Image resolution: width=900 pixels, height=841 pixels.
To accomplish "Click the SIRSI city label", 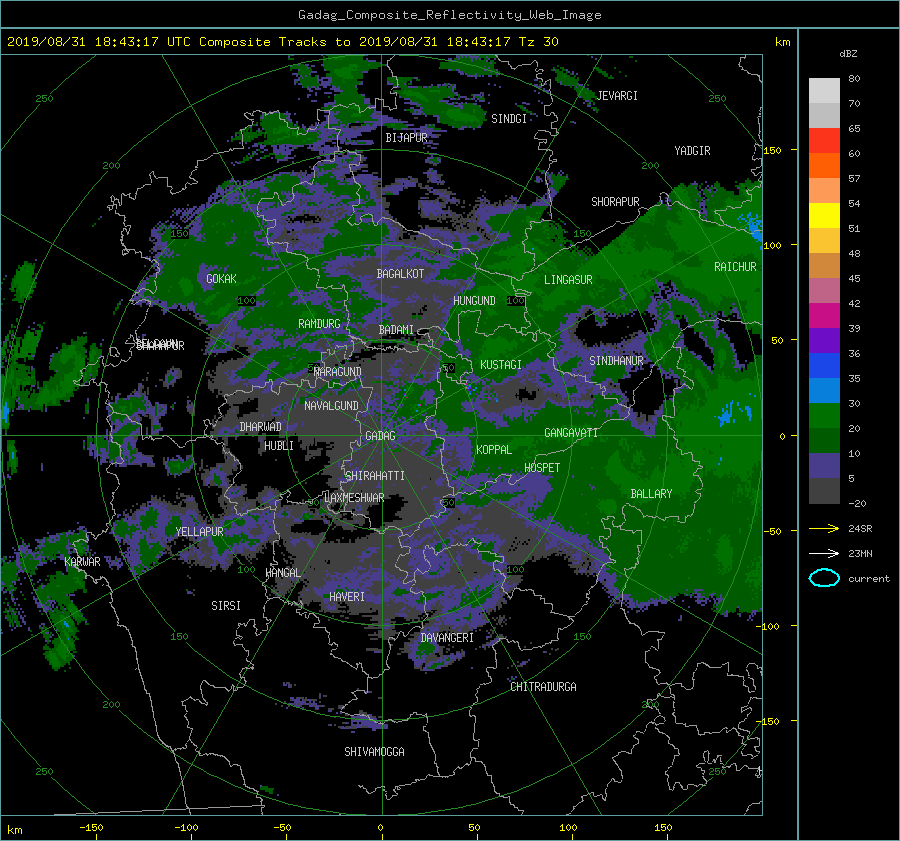I will (x=226, y=606).
